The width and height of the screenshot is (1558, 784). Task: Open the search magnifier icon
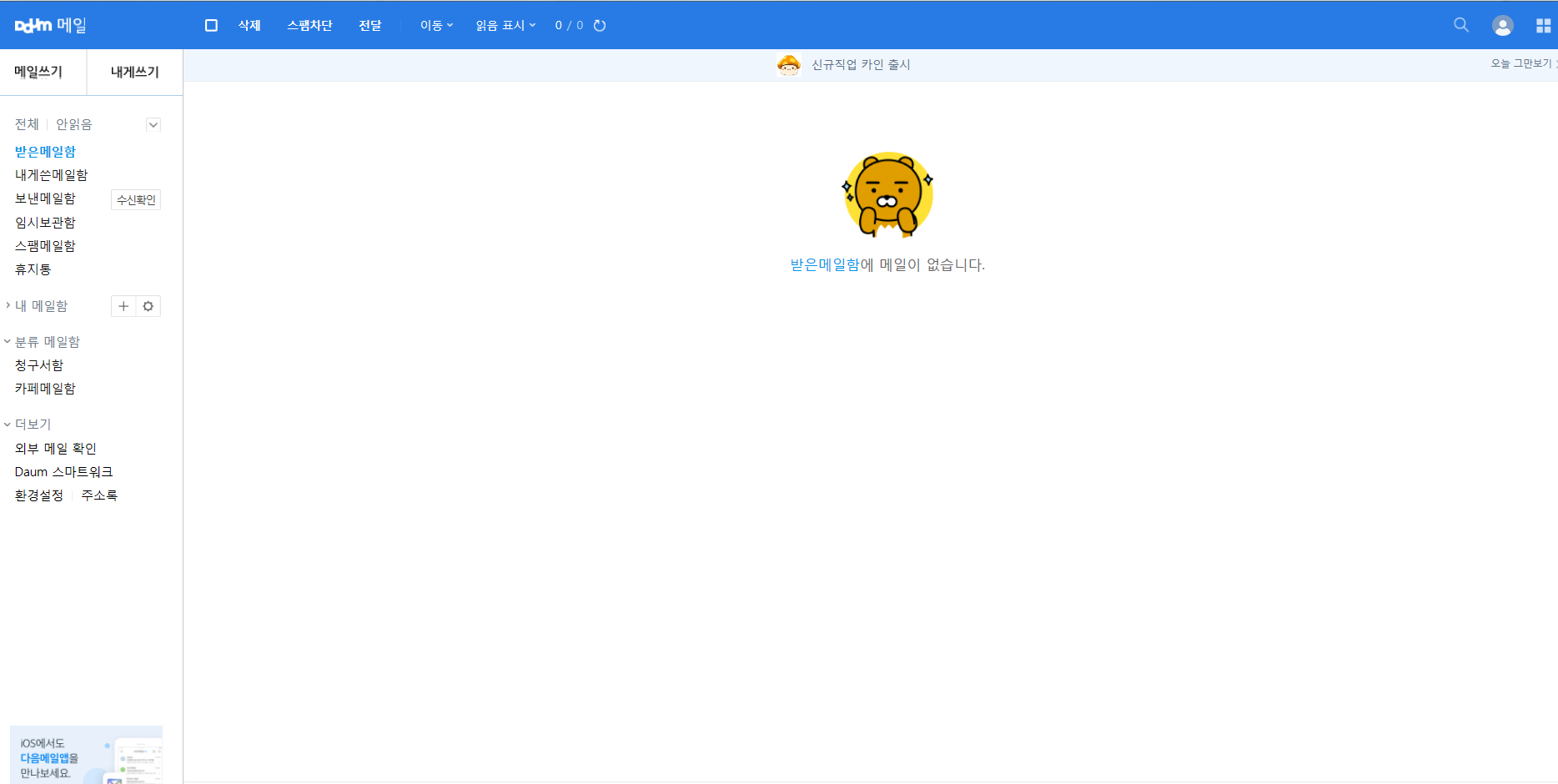1461,25
